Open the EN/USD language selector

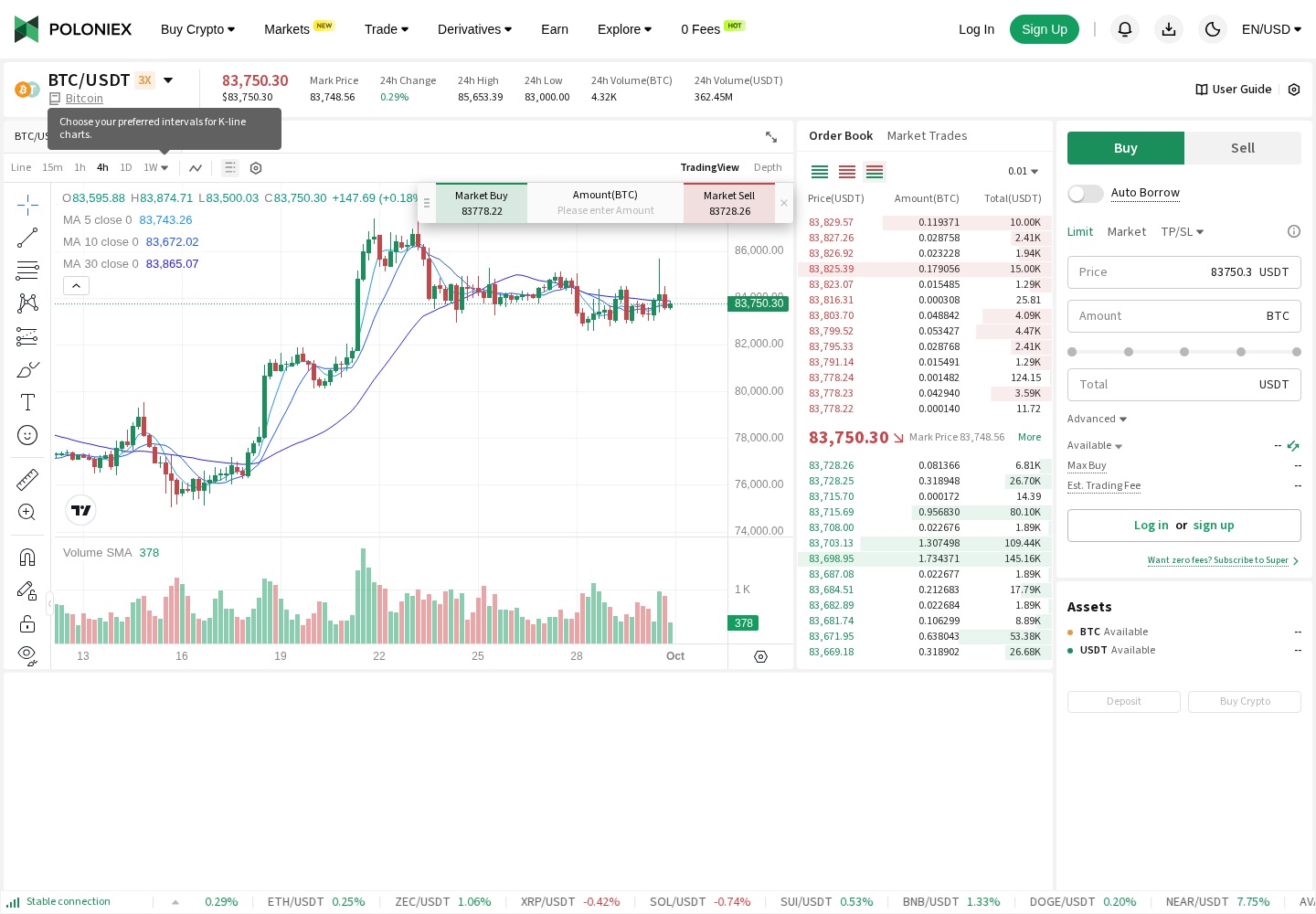coord(1271,29)
